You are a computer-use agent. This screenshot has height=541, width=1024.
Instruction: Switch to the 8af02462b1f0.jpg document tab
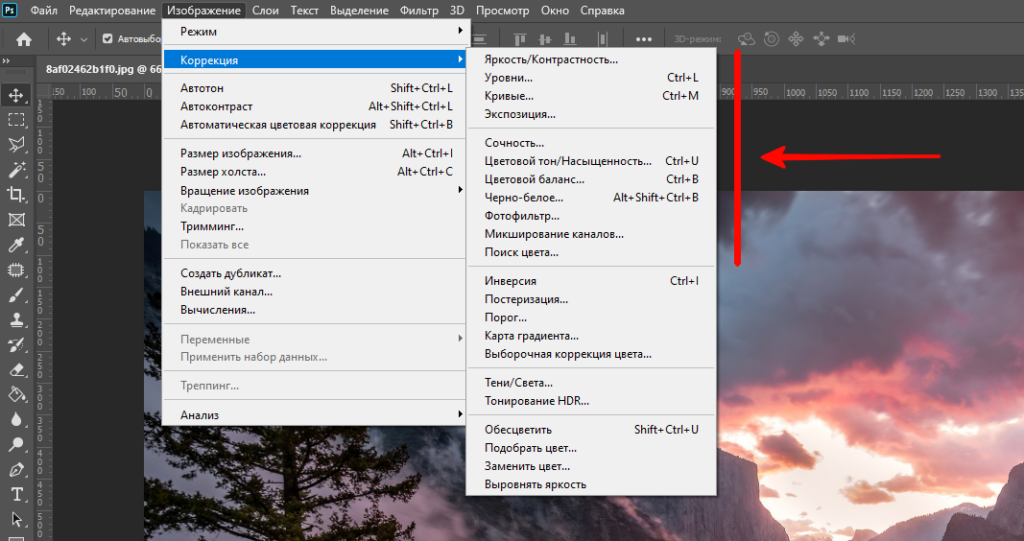pos(96,69)
